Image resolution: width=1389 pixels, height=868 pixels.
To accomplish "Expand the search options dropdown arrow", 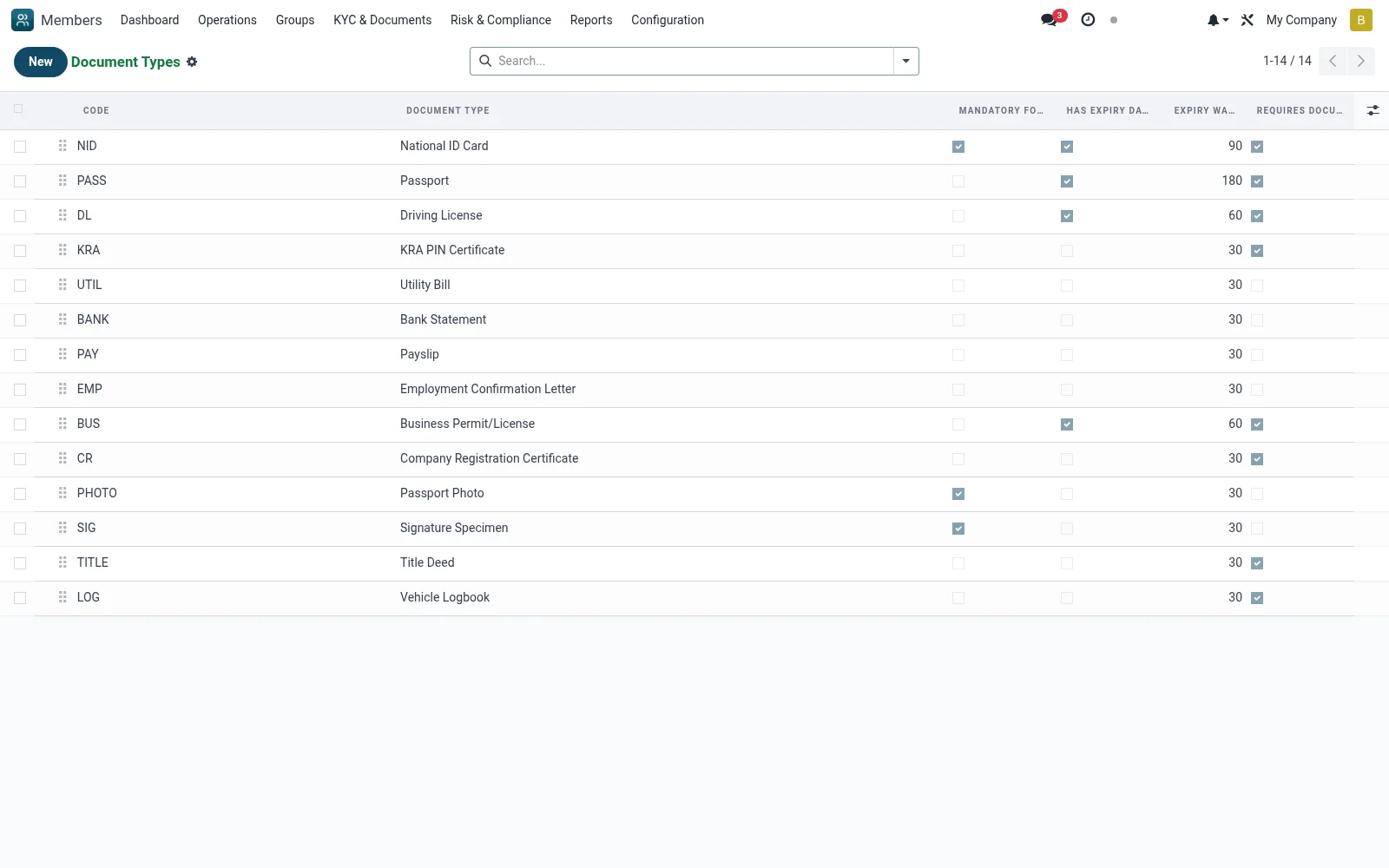I will coord(905,61).
